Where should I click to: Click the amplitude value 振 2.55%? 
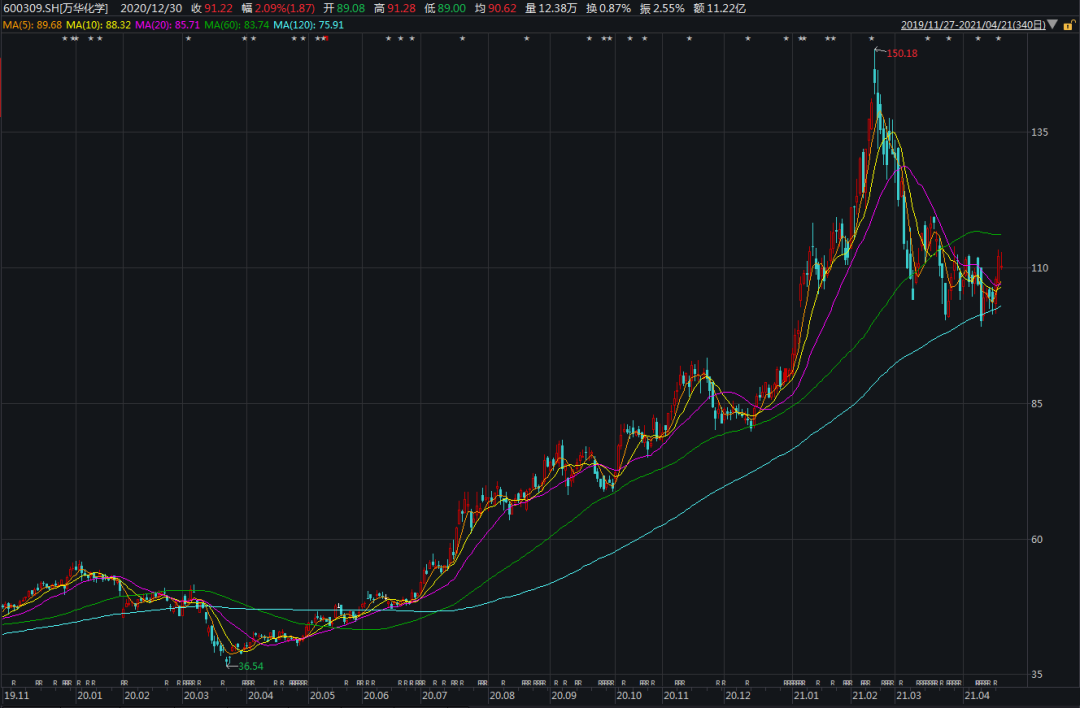tap(662, 8)
